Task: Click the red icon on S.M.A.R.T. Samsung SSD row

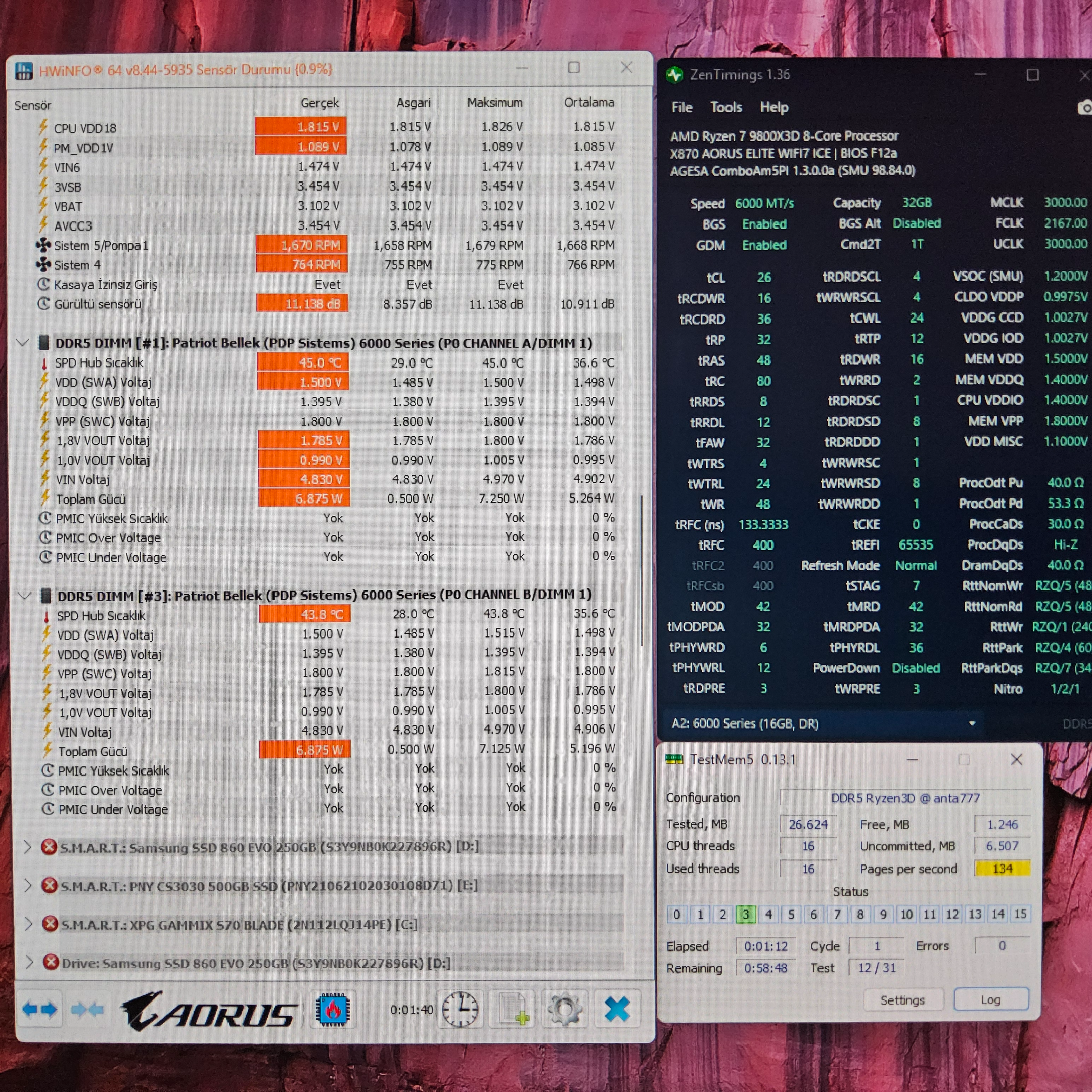Action: [49, 847]
